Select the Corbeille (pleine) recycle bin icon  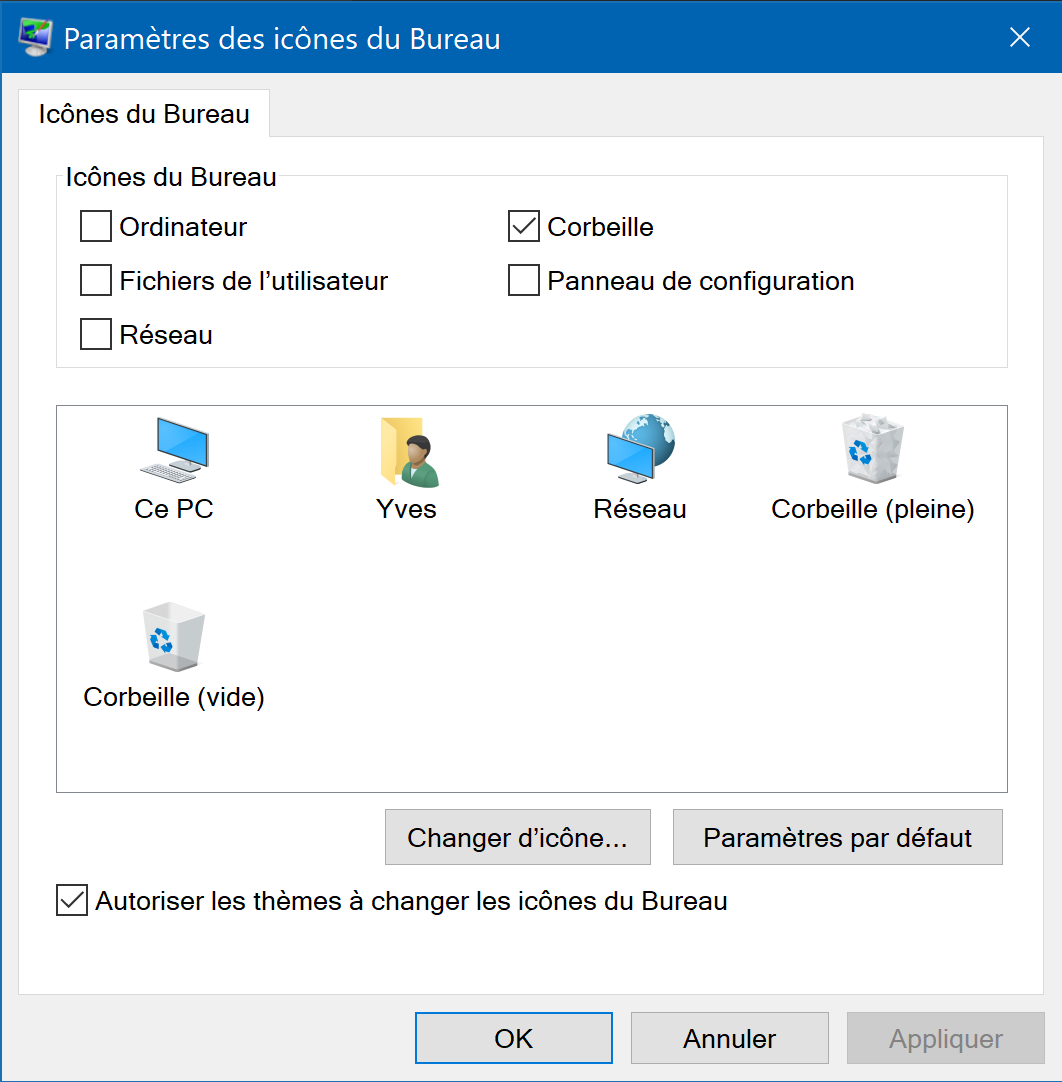click(x=872, y=449)
